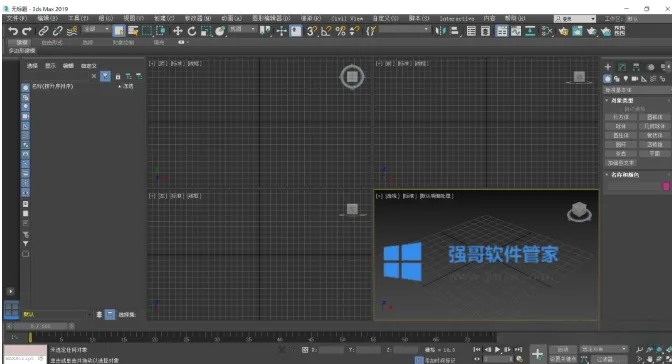Open the Schematic View icon

coord(530,31)
